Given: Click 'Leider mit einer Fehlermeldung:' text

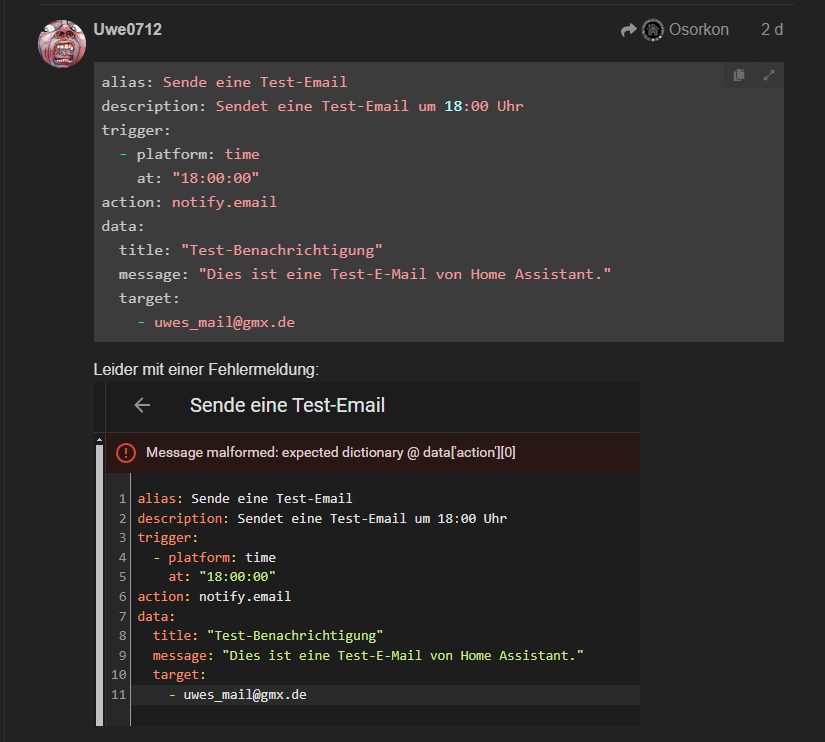Looking at the screenshot, I should [x=206, y=370].
